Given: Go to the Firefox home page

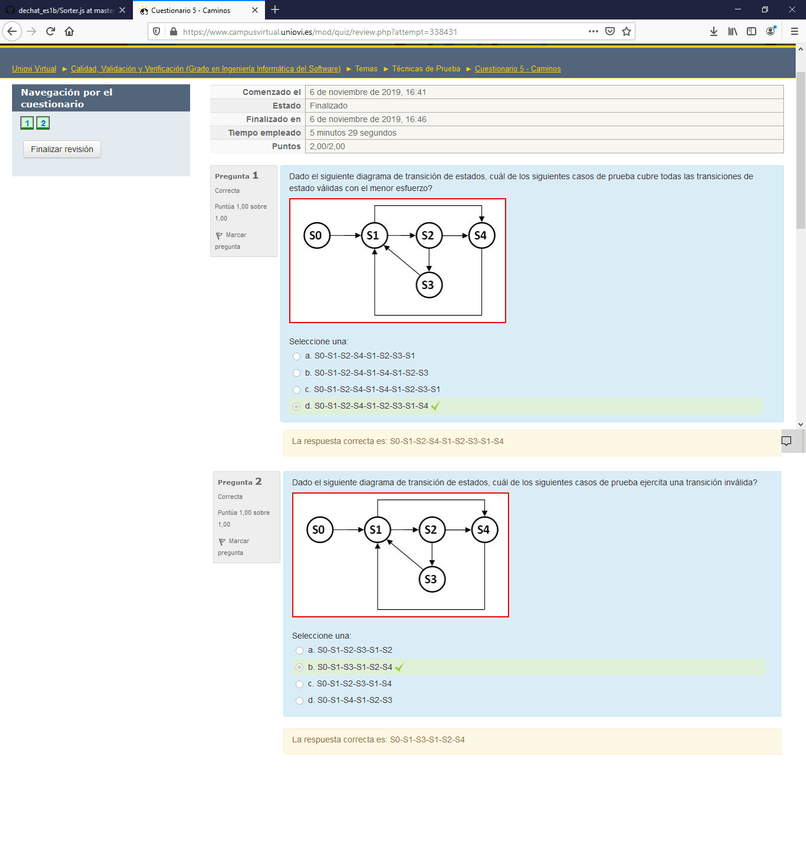Looking at the screenshot, I should pyautogui.click(x=68, y=31).
